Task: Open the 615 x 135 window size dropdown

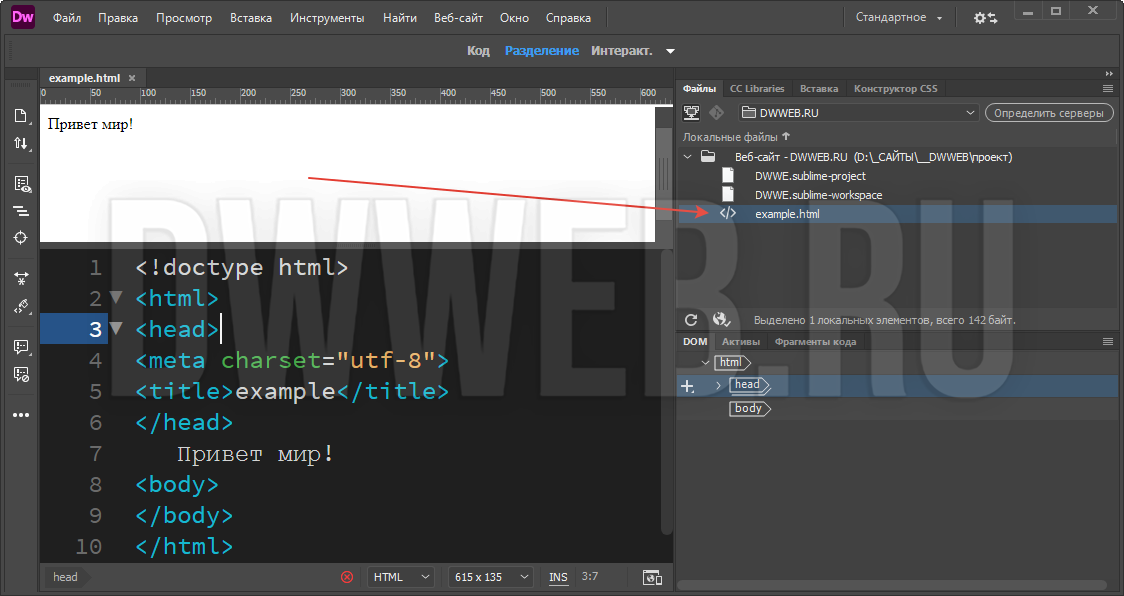Action: pos(491,577)
